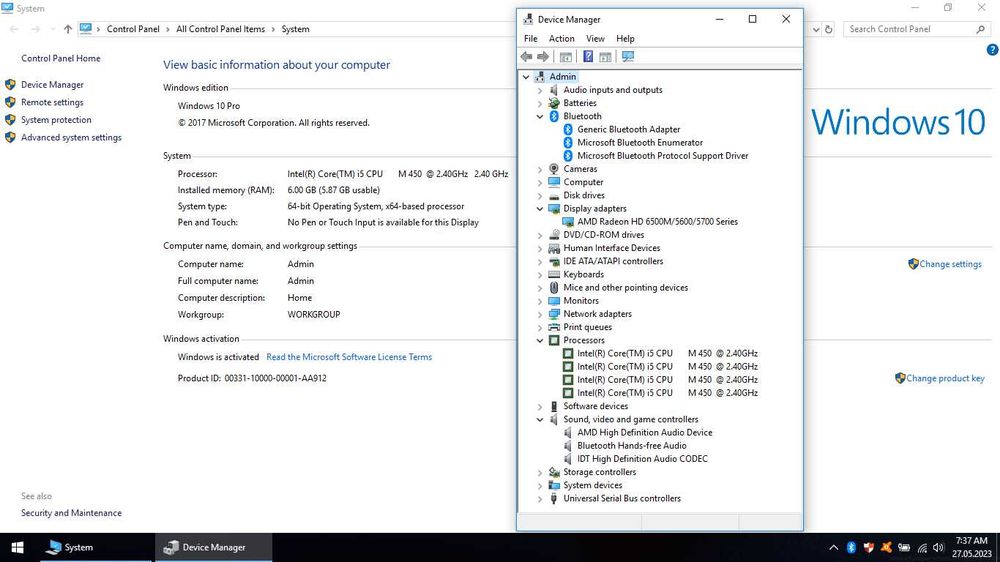1000x562 pixels.
Task: Click the System window help question icon
Action: 992,50
